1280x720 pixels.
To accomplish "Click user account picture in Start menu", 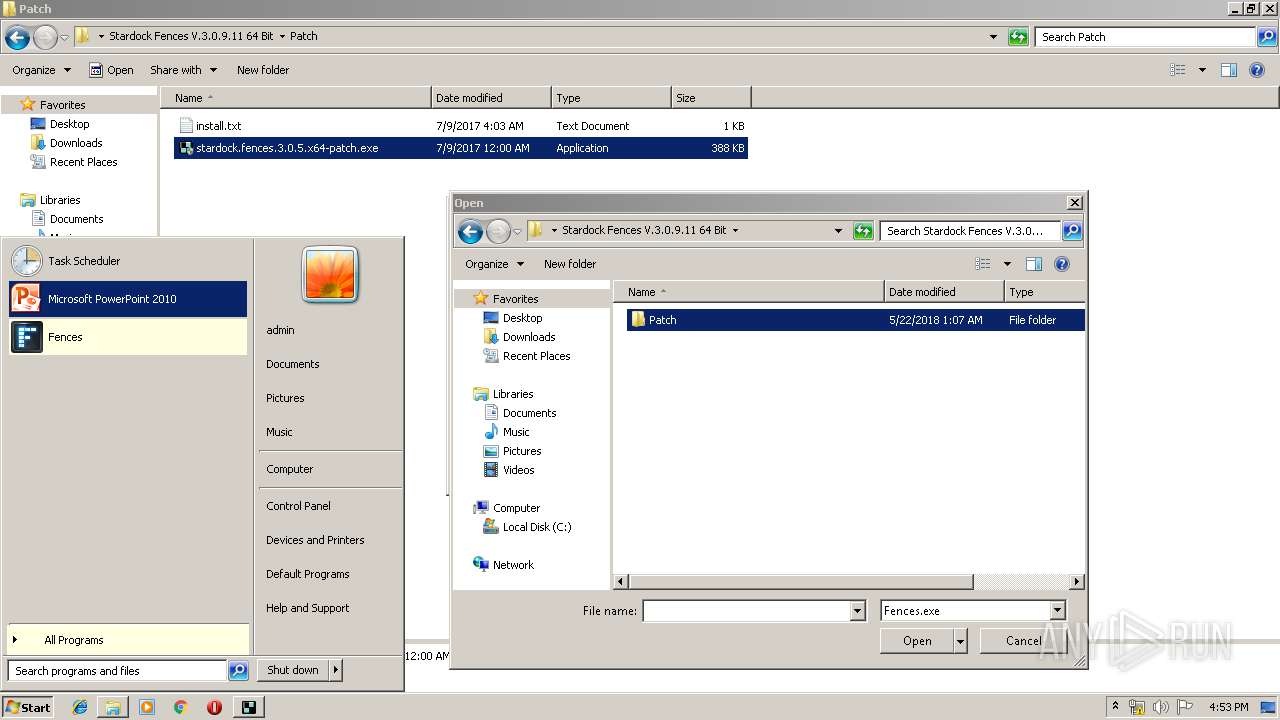I will click(330, 275).
